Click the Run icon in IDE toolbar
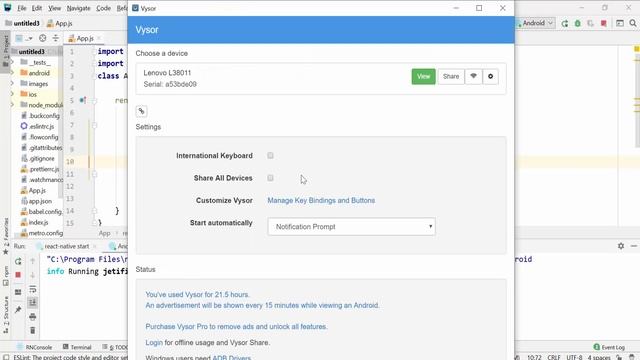The width and height of the screenshot is (640, 360). [x=565, y=23]
